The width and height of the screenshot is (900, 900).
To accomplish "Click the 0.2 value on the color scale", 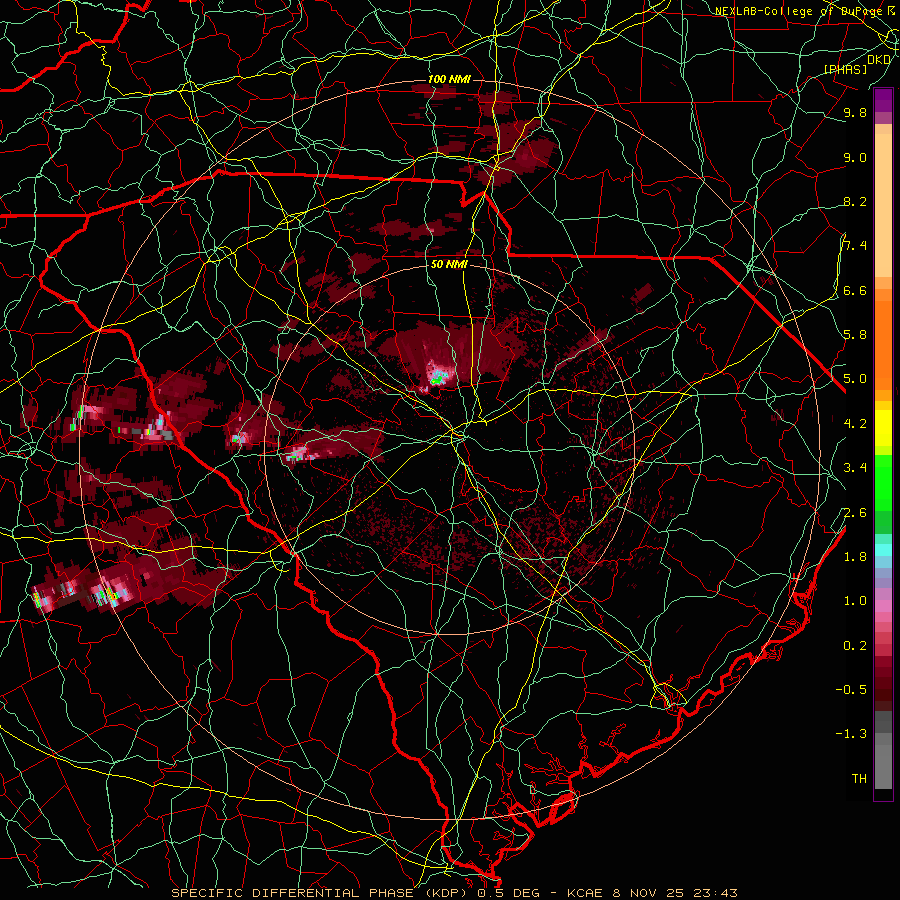I will pos(855,646).
